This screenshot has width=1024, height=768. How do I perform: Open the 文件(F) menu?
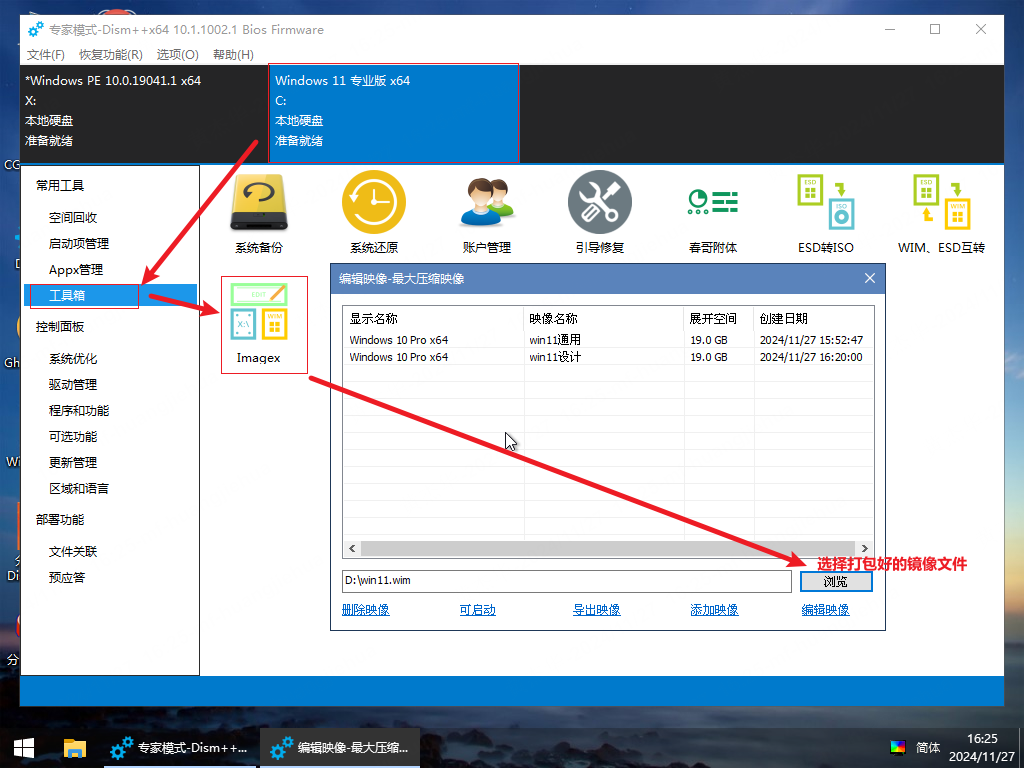click(46, 55)
